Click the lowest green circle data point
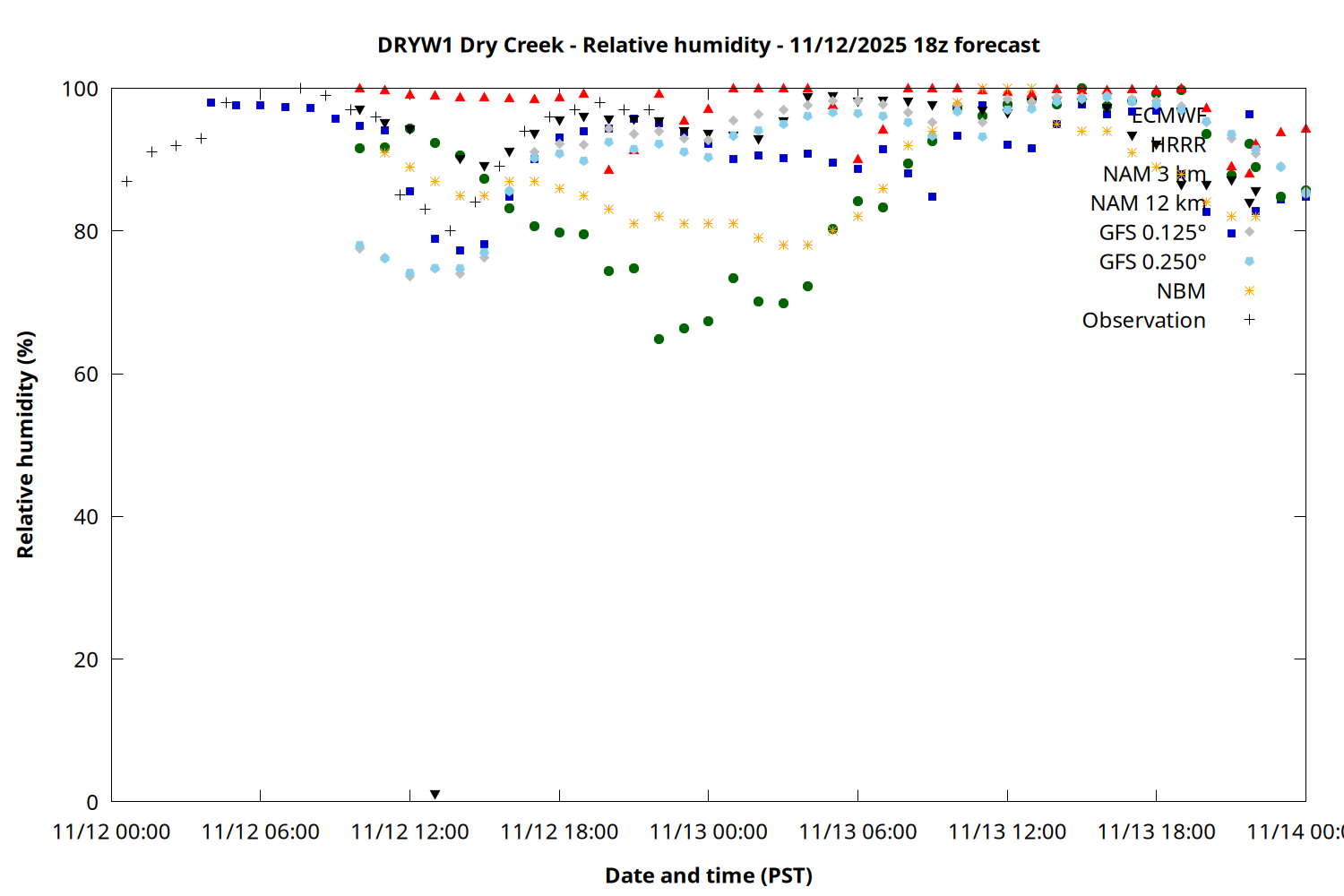 (x=659, y=340)
